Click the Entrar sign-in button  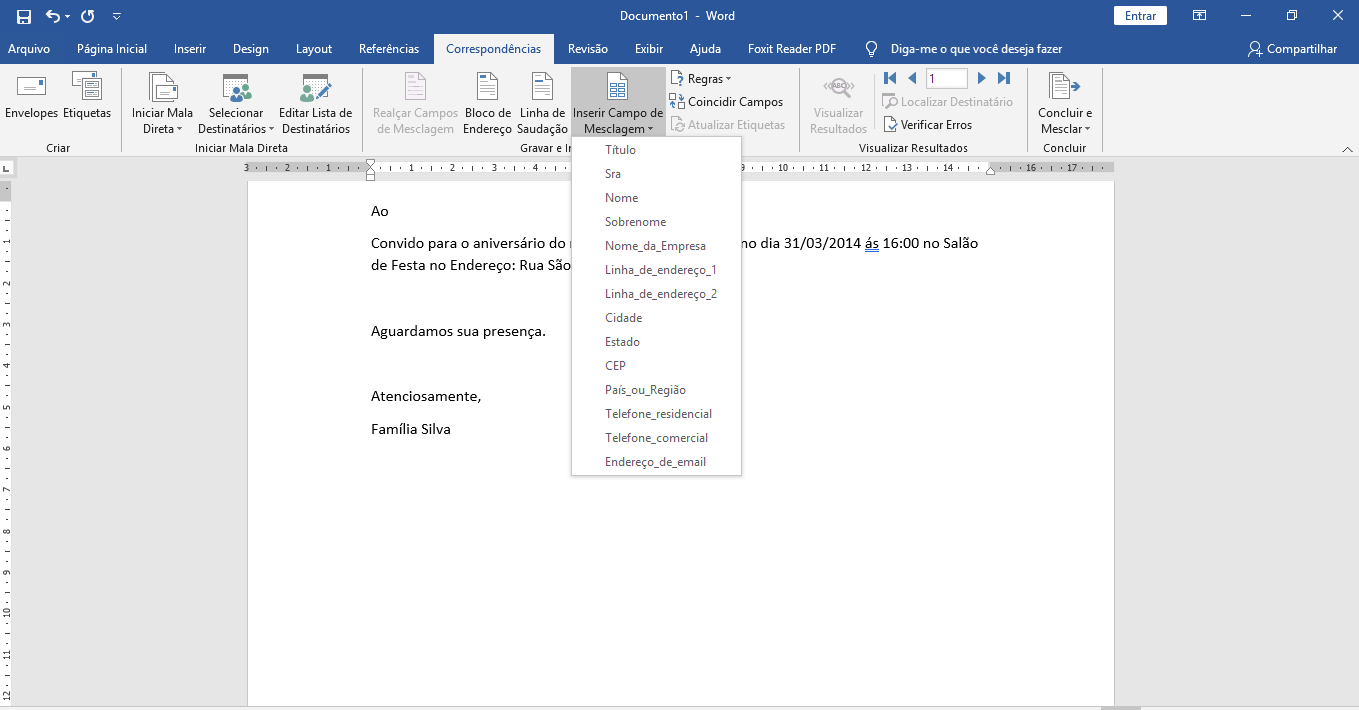click(x=1140, y=16)
